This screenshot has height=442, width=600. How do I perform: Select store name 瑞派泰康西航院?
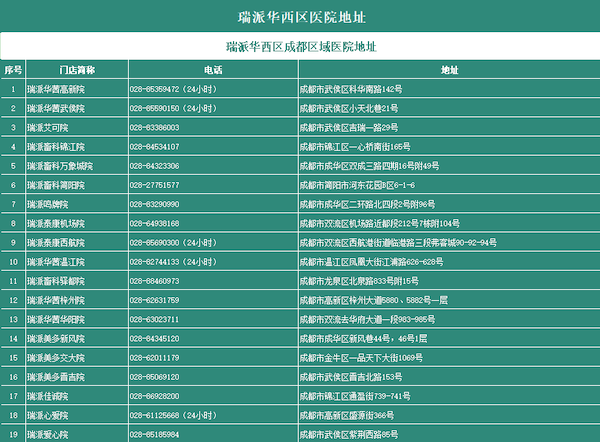pos(56,243)
